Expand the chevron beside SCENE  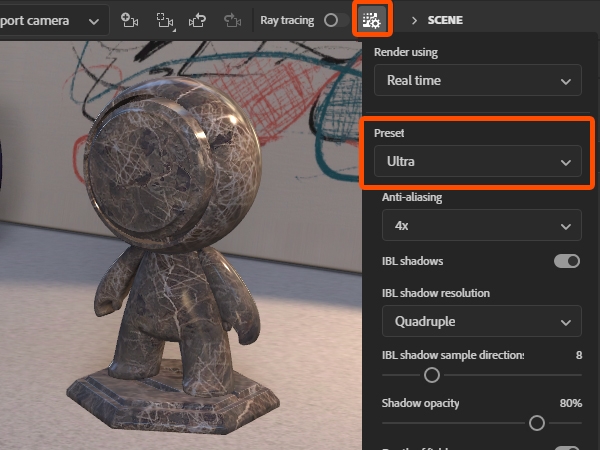coord(414,20)
